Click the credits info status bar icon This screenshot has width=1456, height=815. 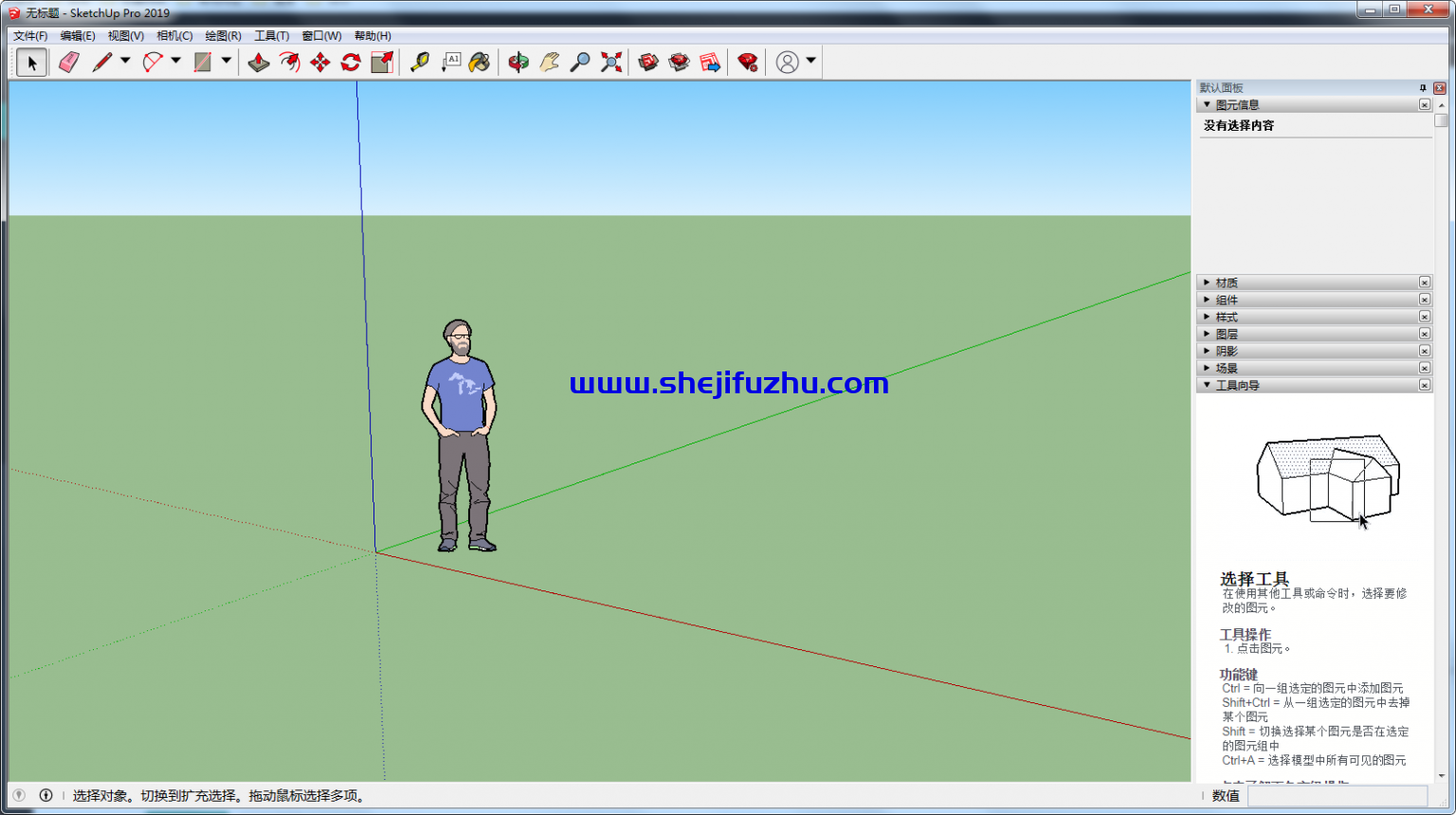tap(45, 795)
